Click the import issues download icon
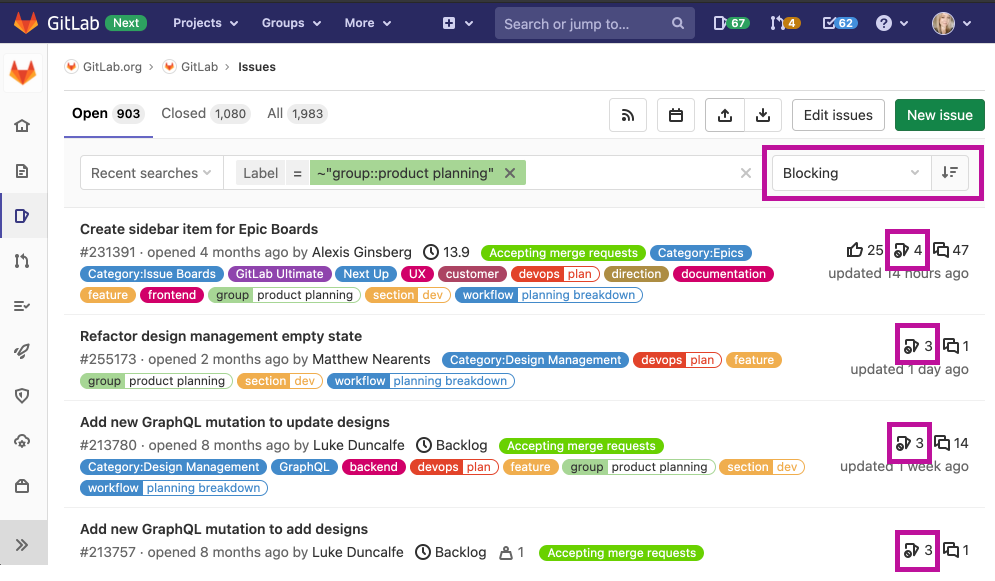Screen dimensions: 995x581 763,116
